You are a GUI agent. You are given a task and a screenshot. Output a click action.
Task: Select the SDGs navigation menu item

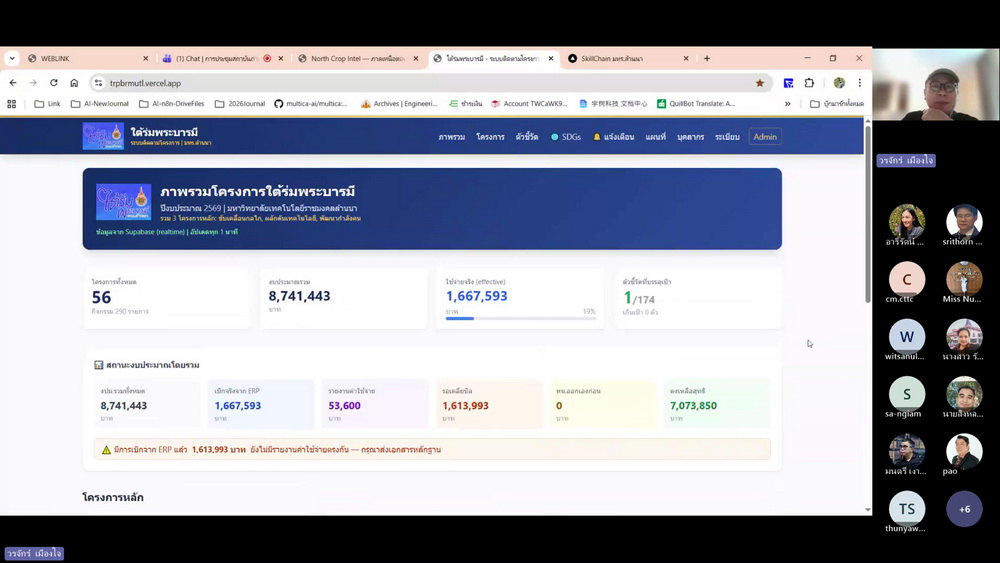tap(565, 137)
